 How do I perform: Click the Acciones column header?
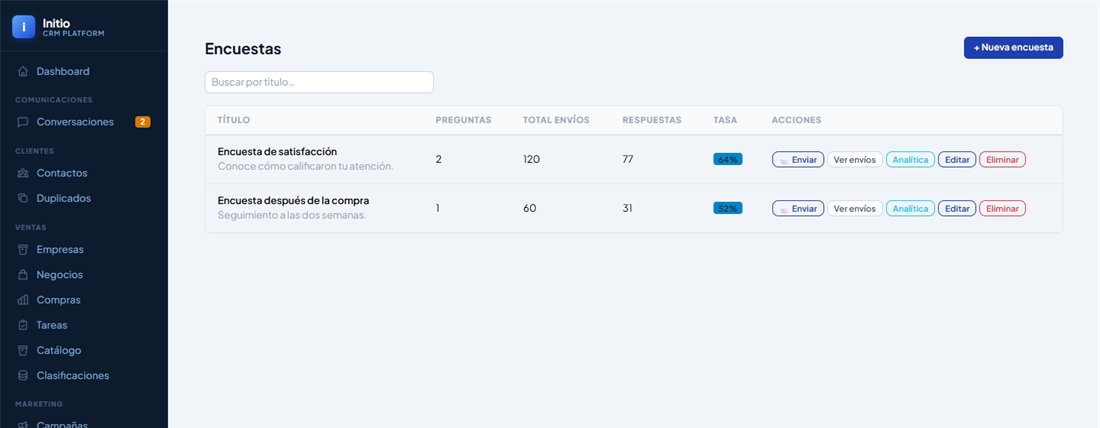796,120
